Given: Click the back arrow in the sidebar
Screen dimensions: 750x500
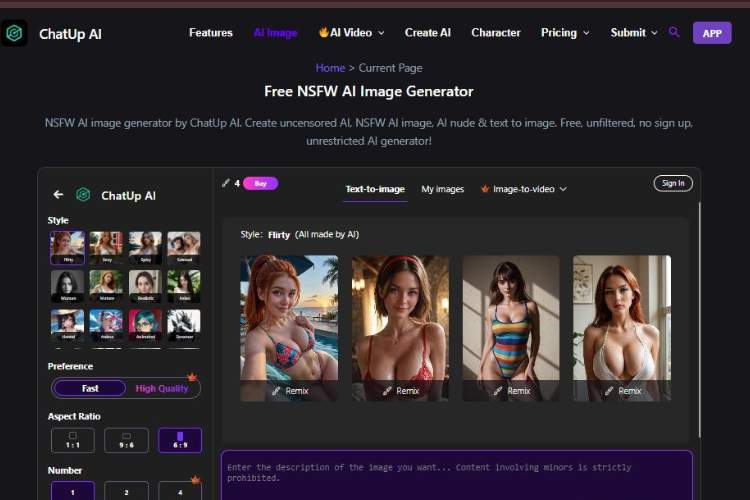Looking at the screenshot, I should [58, 195].
